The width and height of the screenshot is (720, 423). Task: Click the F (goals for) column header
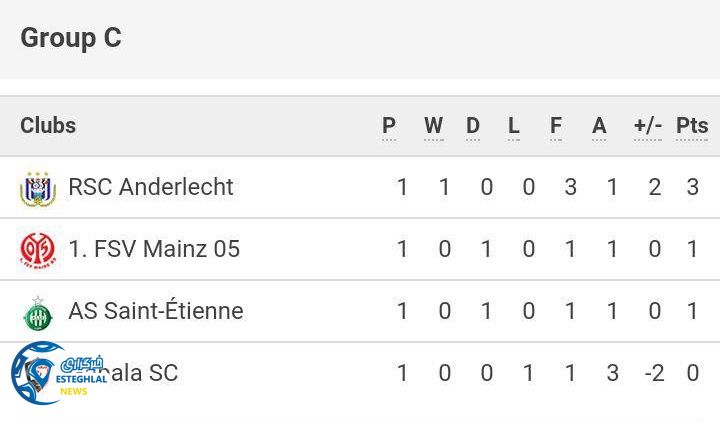coord(556,126)
